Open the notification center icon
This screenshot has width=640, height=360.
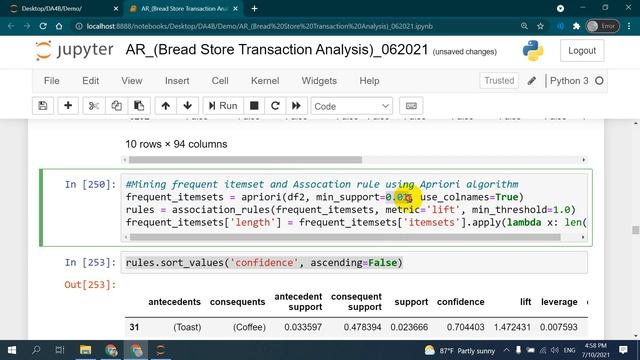click(x=623, y=350)
